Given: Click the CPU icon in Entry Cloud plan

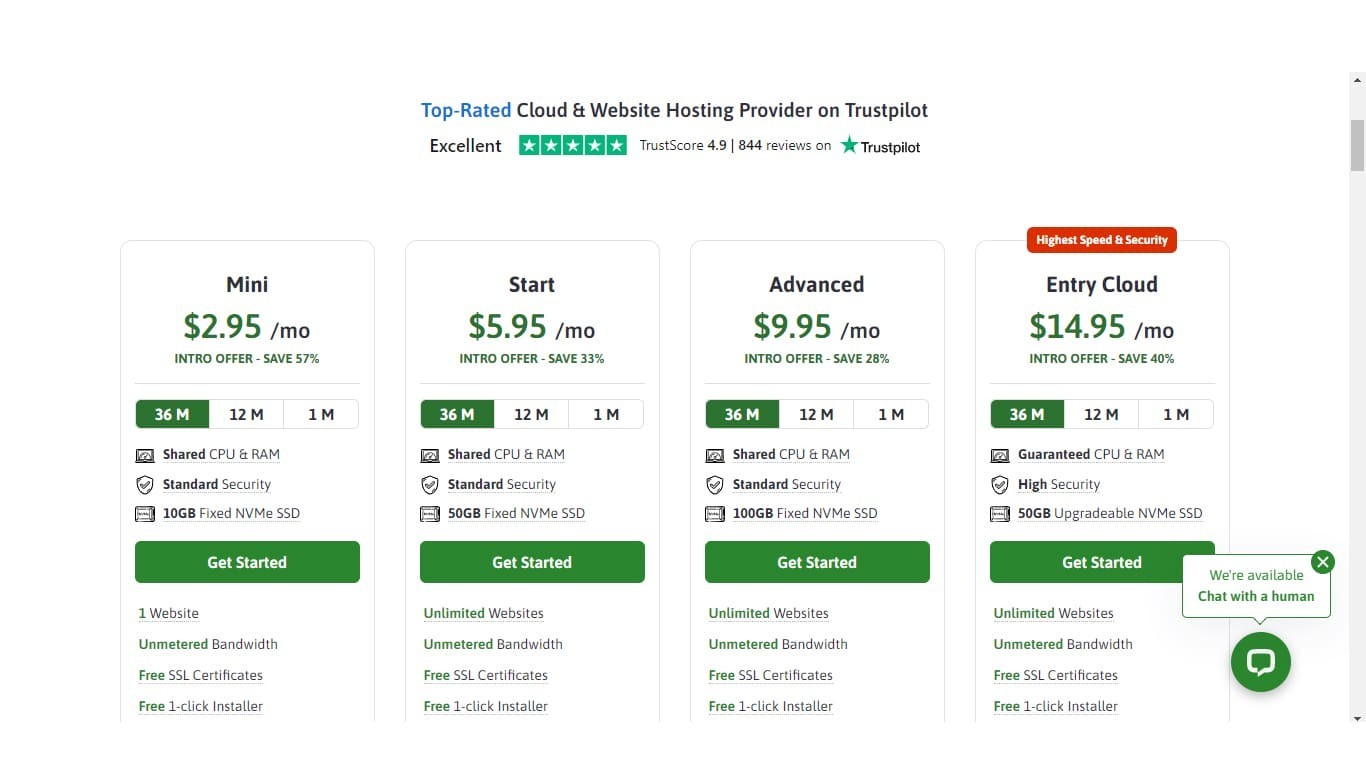Looking at the screenshot, I should tap(1000, 455).
